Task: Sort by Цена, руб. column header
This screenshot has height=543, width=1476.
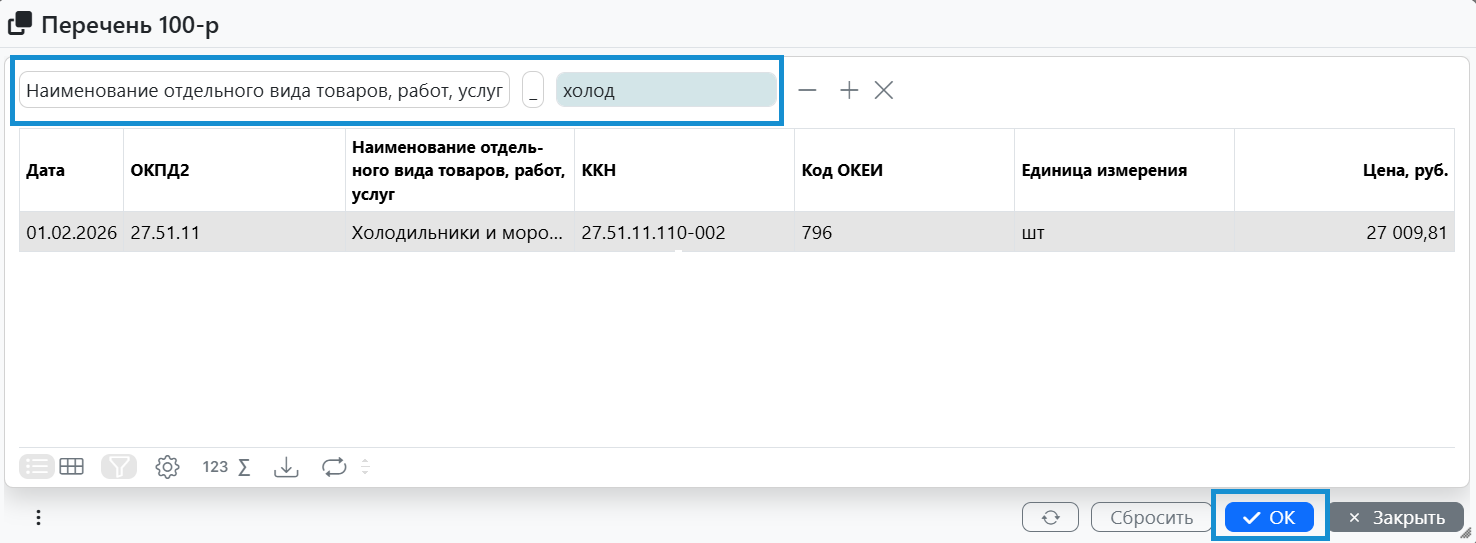Action: [x=1408, y=170]
